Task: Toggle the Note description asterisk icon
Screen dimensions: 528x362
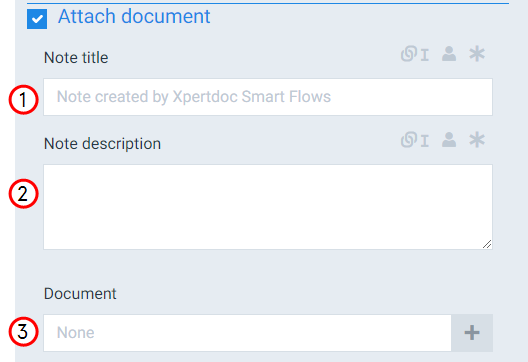Action: [477, 140]
